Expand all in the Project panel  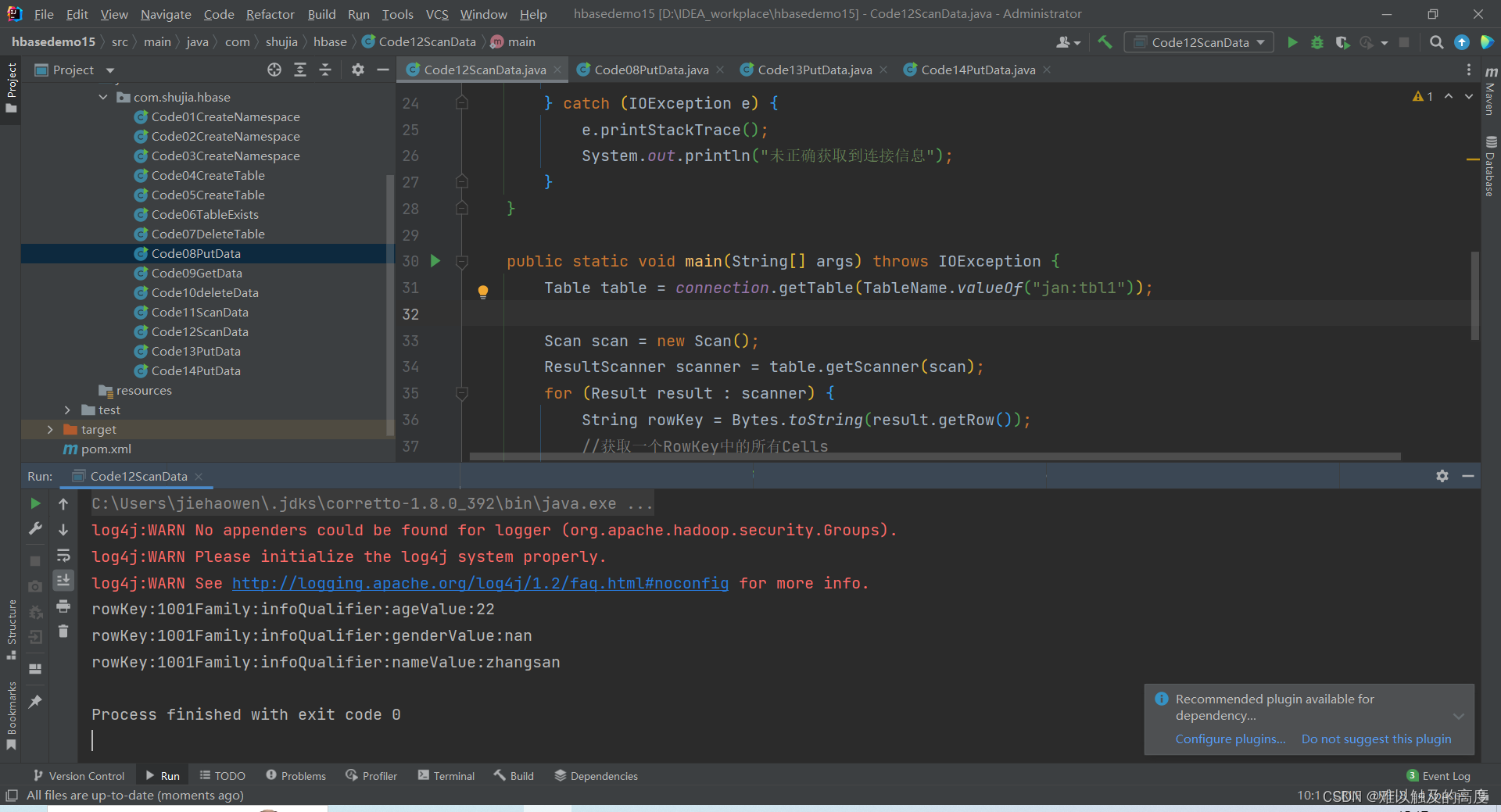(x=300, y=70)
